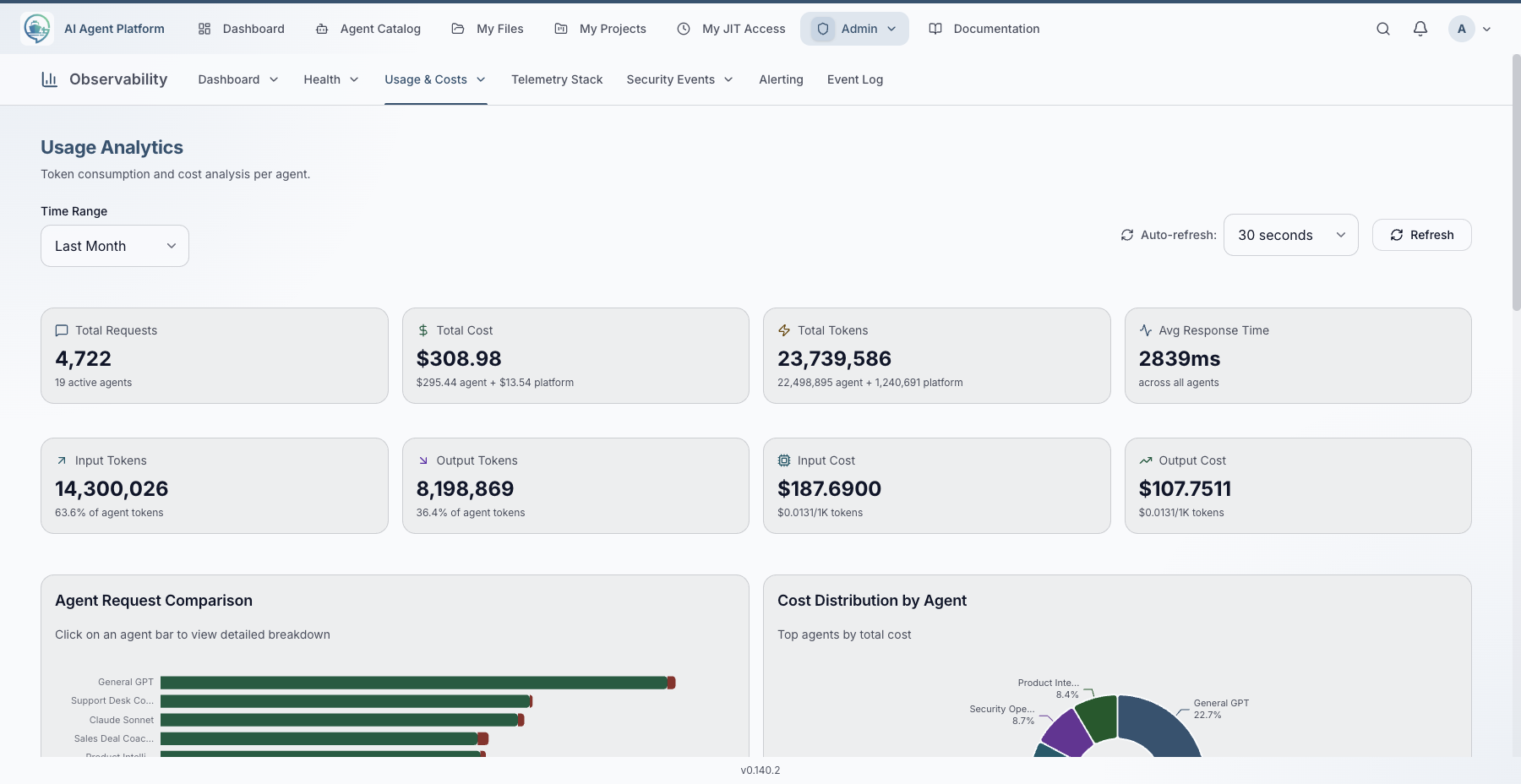Image resolution: width=1521 pixels, height=784 pixels.
Task: Click the Output Cost trend icon
Action: click(1146, 460)
